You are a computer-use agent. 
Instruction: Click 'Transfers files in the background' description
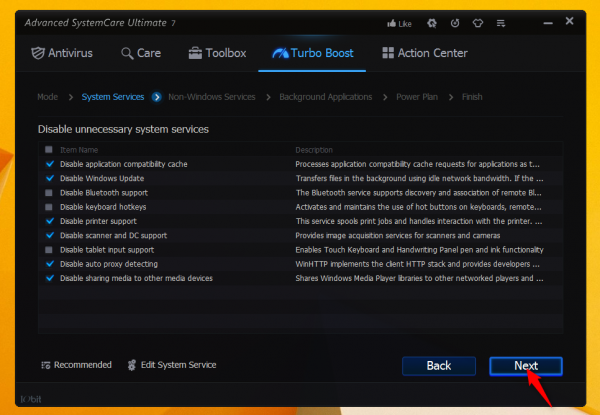[x=419, y=179]
